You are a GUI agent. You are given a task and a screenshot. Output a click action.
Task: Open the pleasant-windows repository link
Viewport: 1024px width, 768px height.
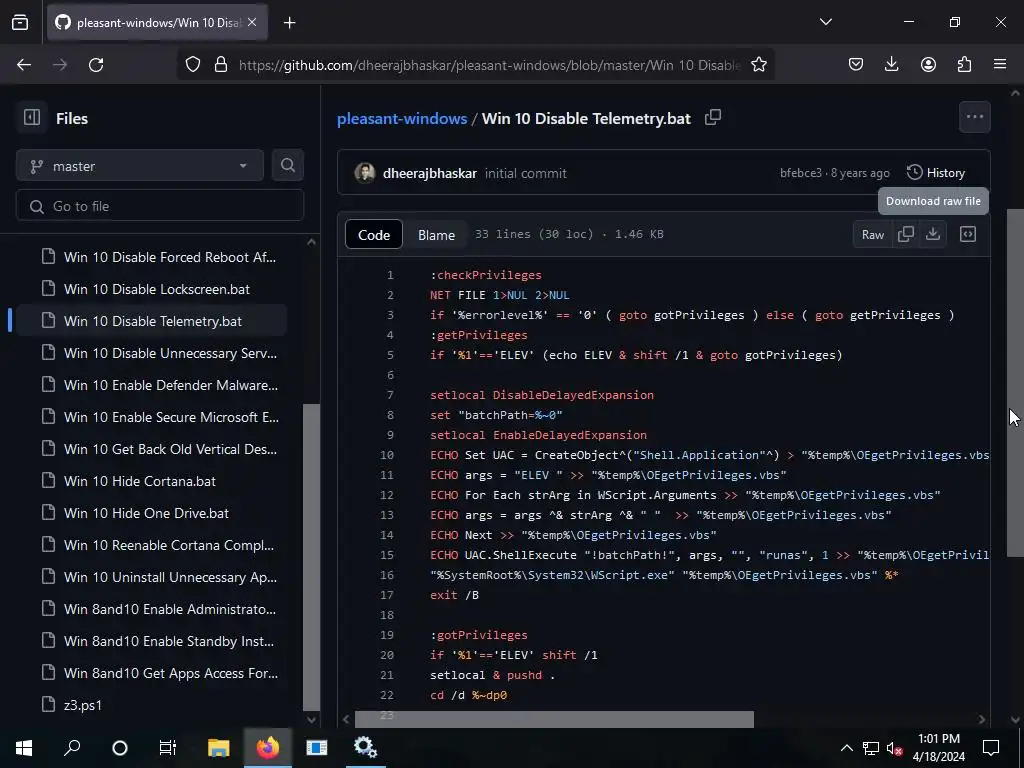402,118
